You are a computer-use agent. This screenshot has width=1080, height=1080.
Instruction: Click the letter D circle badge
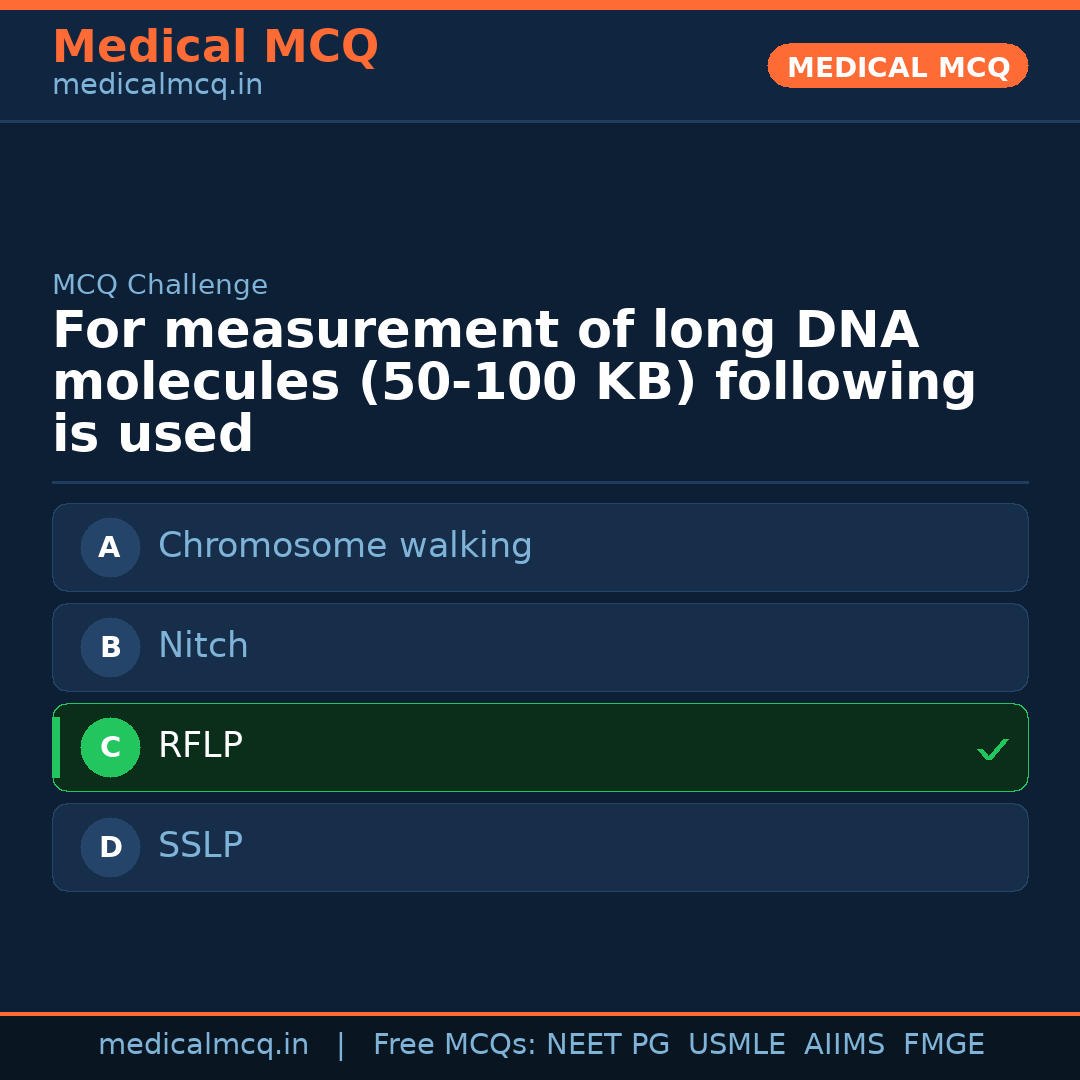[110, 847]
